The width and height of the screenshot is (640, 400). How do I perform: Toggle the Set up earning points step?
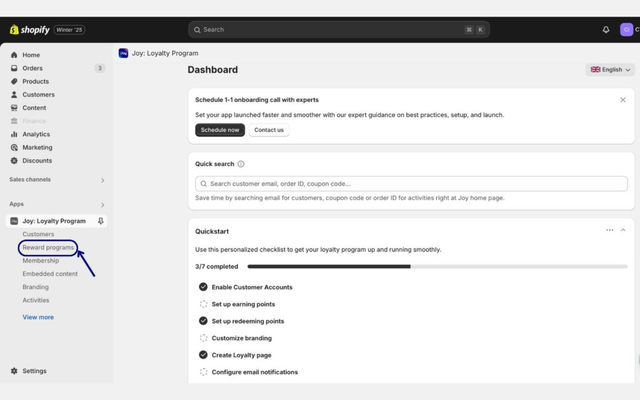point(203,304)
